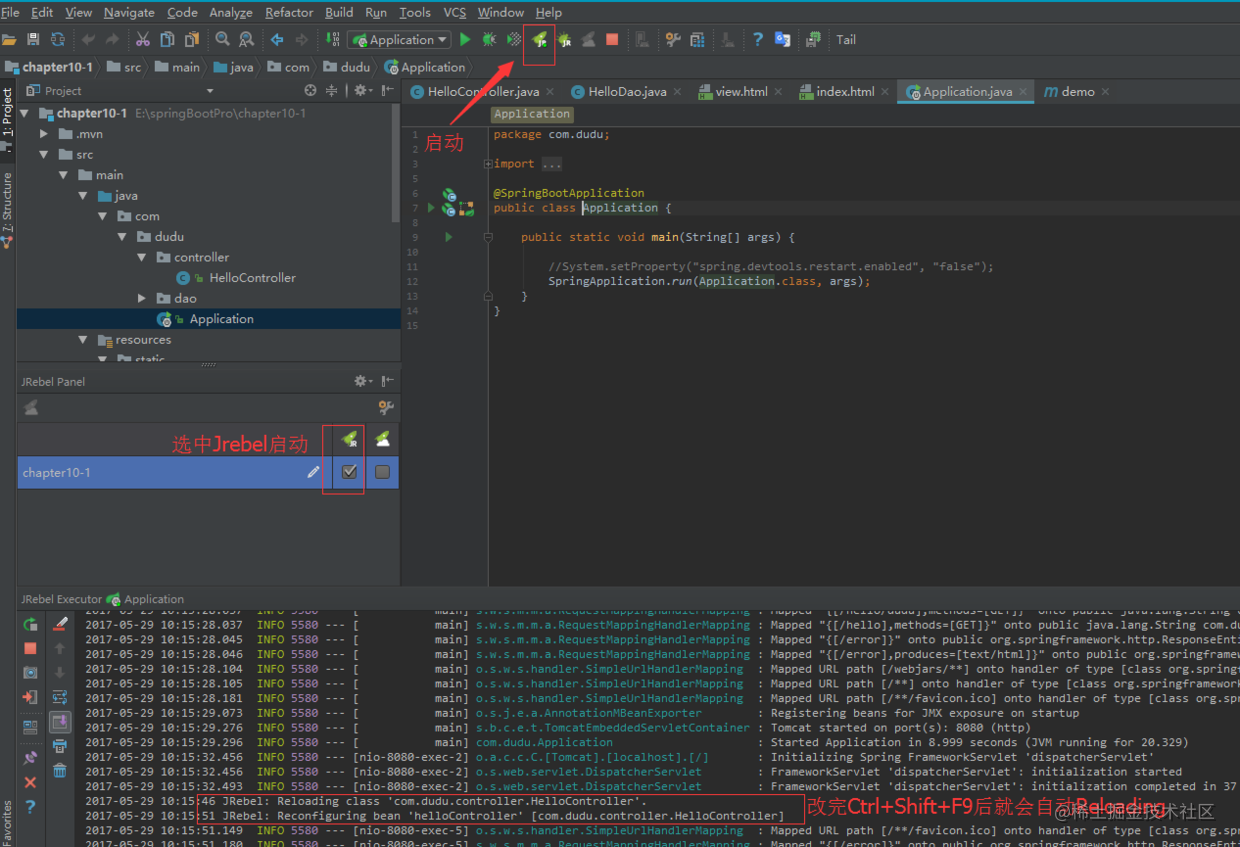Image resolution: width=1240 pixels, height=847 pixels.
Task: Toggle Soft Wraps in the console toolbar
Action: pyautogui.click(x=60, y=697)
